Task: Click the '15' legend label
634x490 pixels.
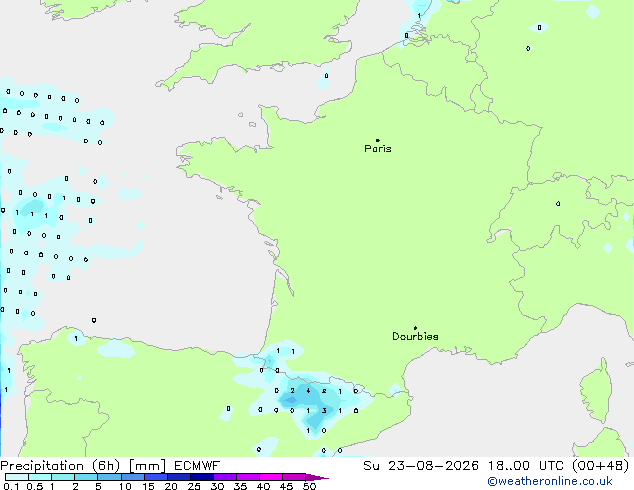Action: tap(148, 486)
